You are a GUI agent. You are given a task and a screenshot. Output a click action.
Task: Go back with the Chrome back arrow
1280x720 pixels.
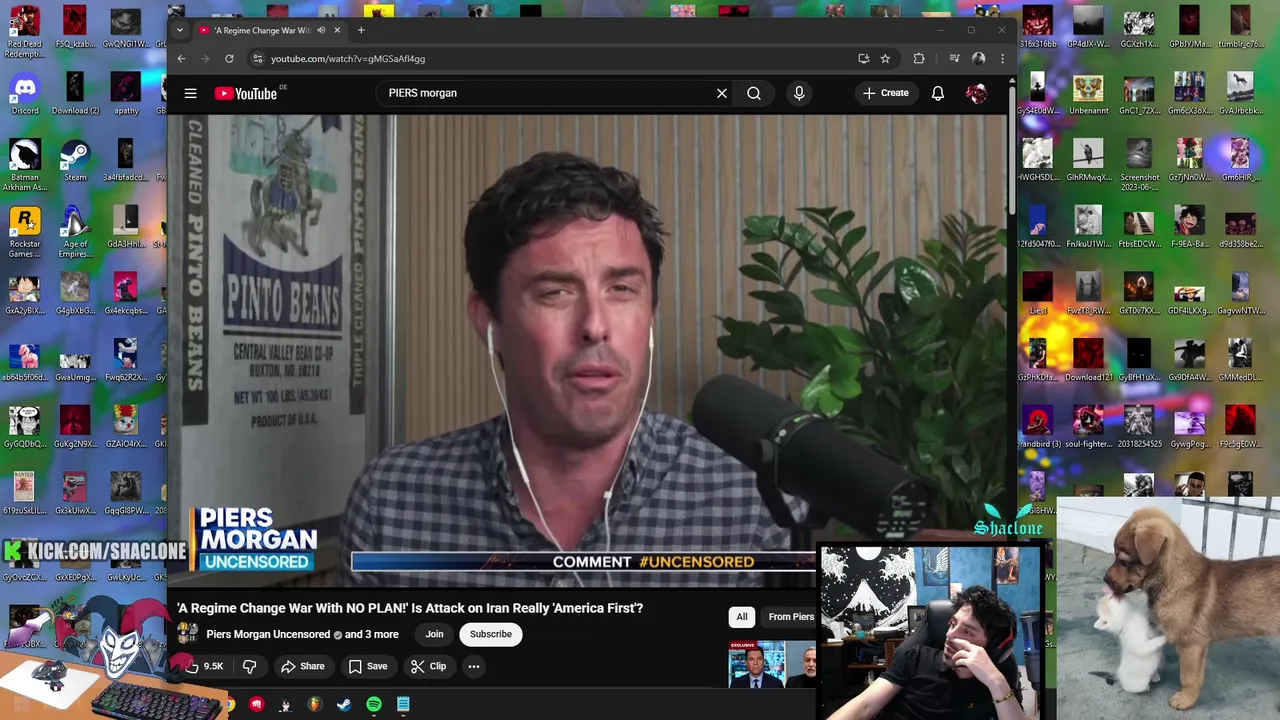click(x=181, y=59)
